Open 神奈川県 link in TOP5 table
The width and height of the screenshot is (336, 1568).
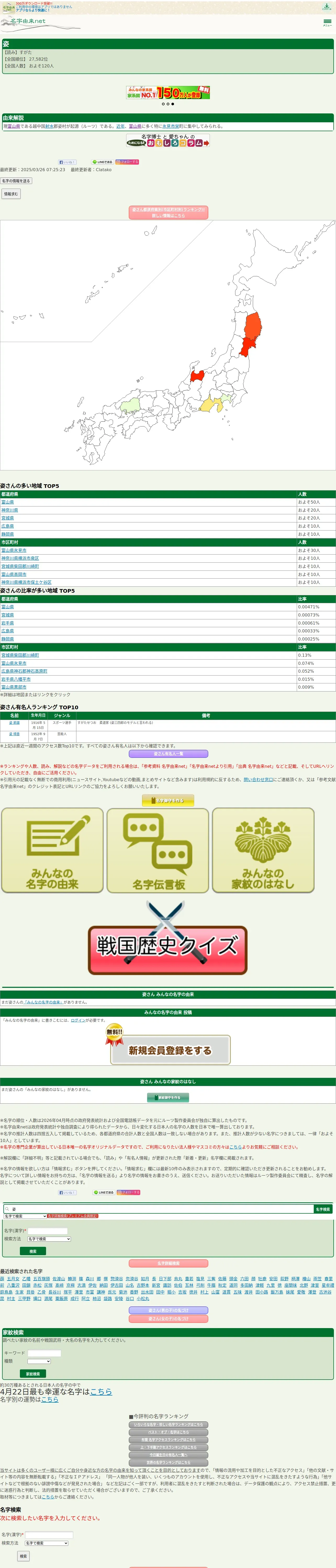pos(10,510)
